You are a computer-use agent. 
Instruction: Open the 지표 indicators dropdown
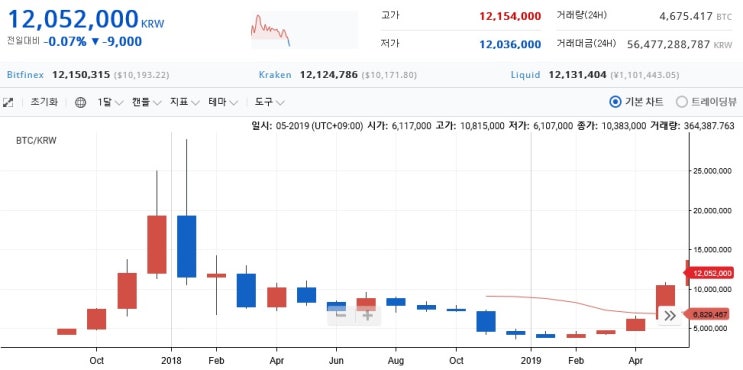tap(185, 102)
